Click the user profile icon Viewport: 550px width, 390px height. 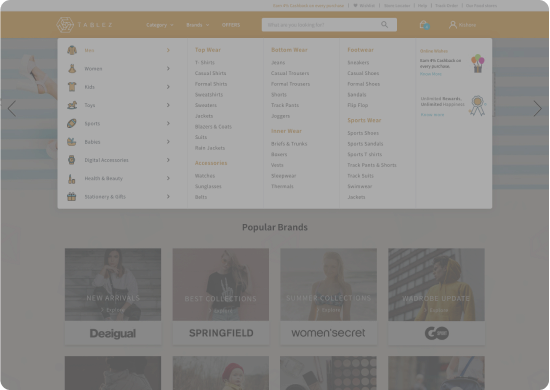point(452,25)
